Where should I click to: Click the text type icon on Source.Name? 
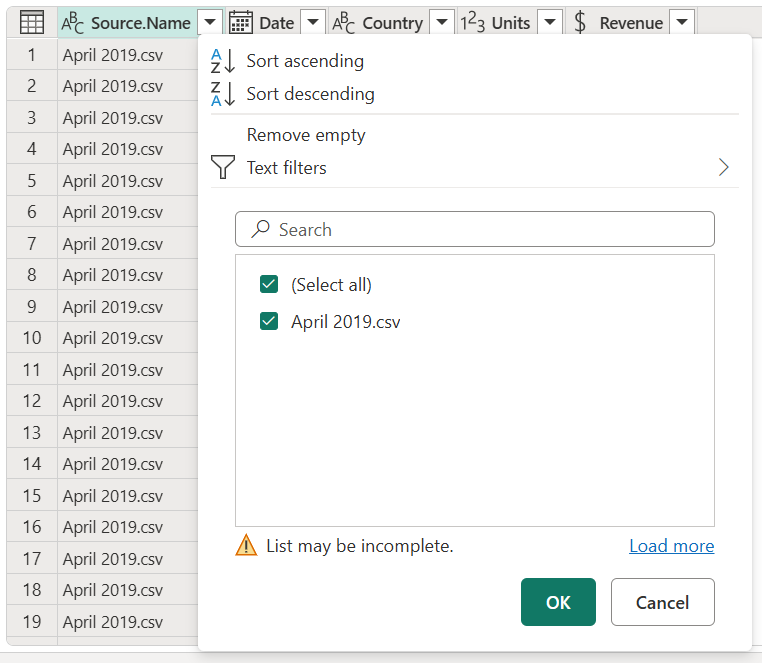point(73,22)
